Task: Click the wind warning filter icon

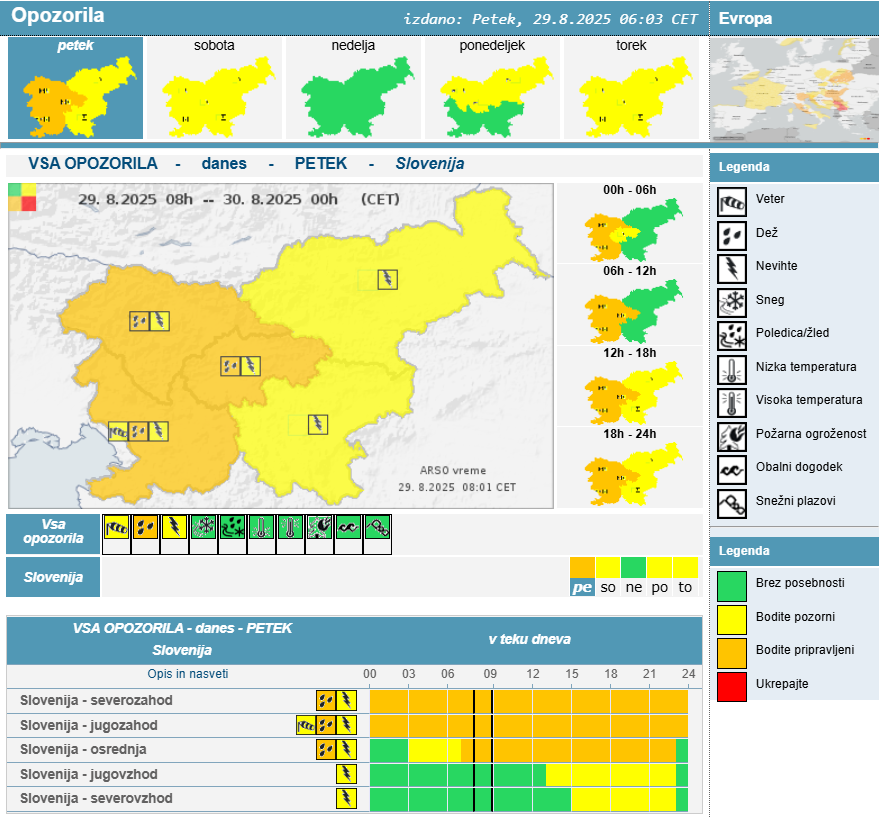Action: click(117, 527)
